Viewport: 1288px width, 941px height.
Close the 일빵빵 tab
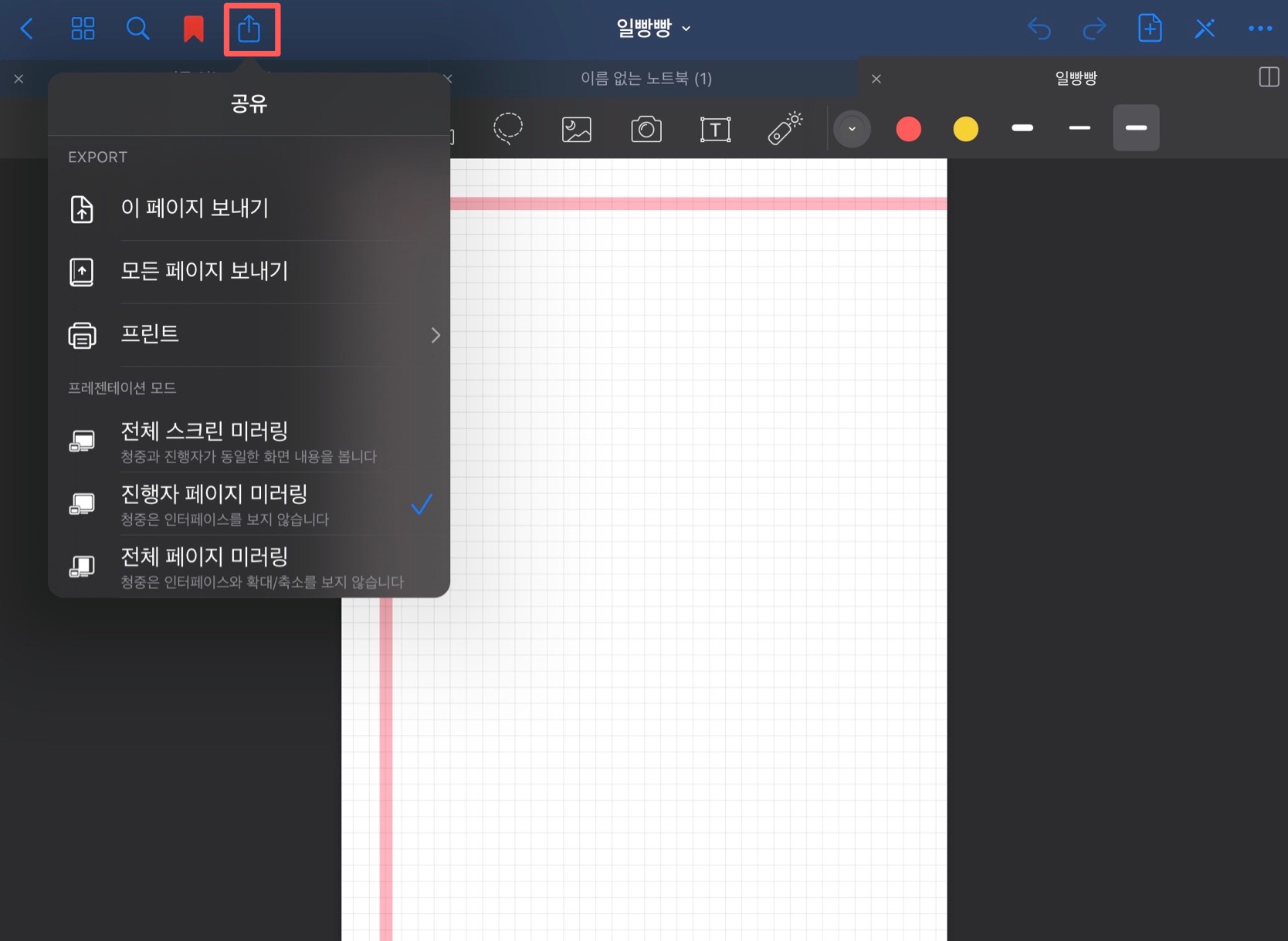coord(876,79)
